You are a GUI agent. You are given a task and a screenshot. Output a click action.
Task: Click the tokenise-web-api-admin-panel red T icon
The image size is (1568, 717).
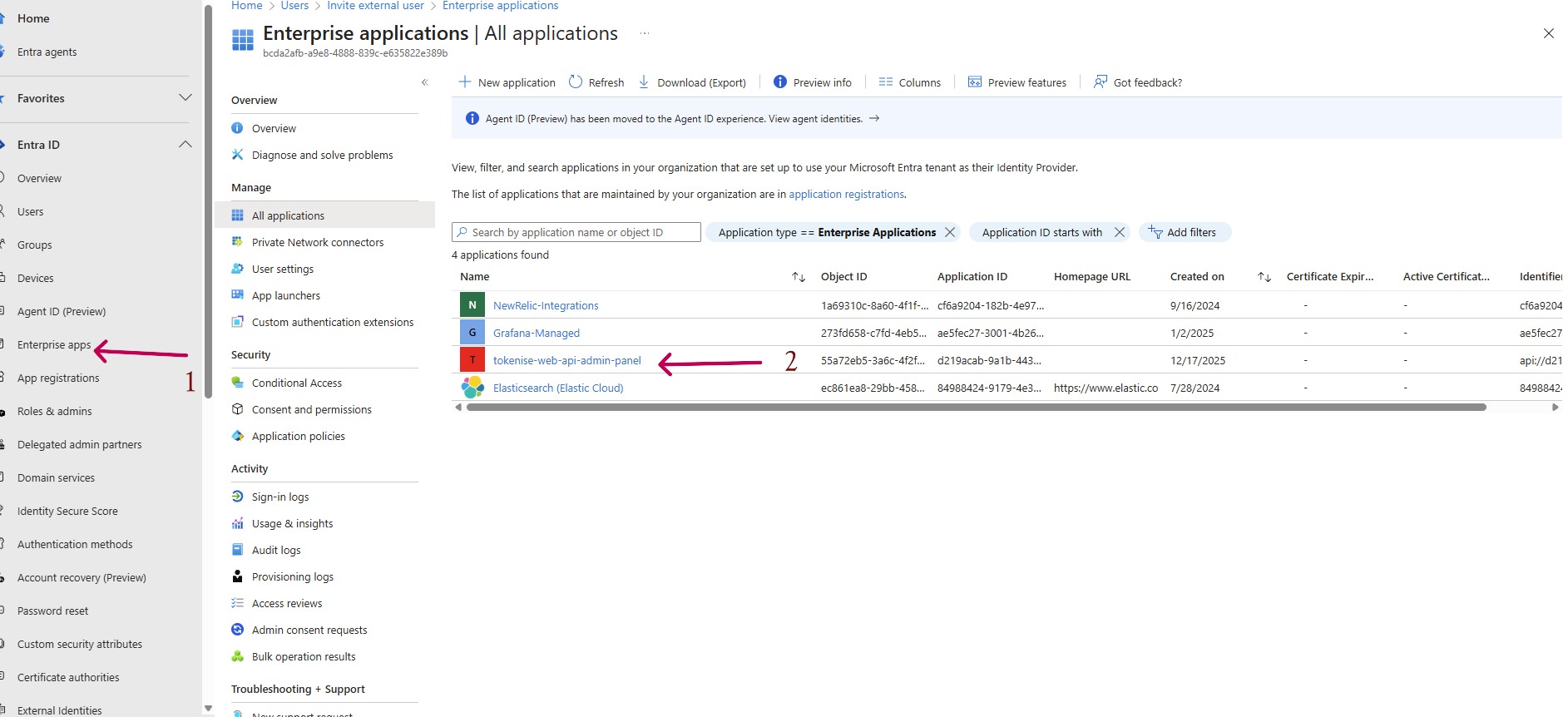472,360
